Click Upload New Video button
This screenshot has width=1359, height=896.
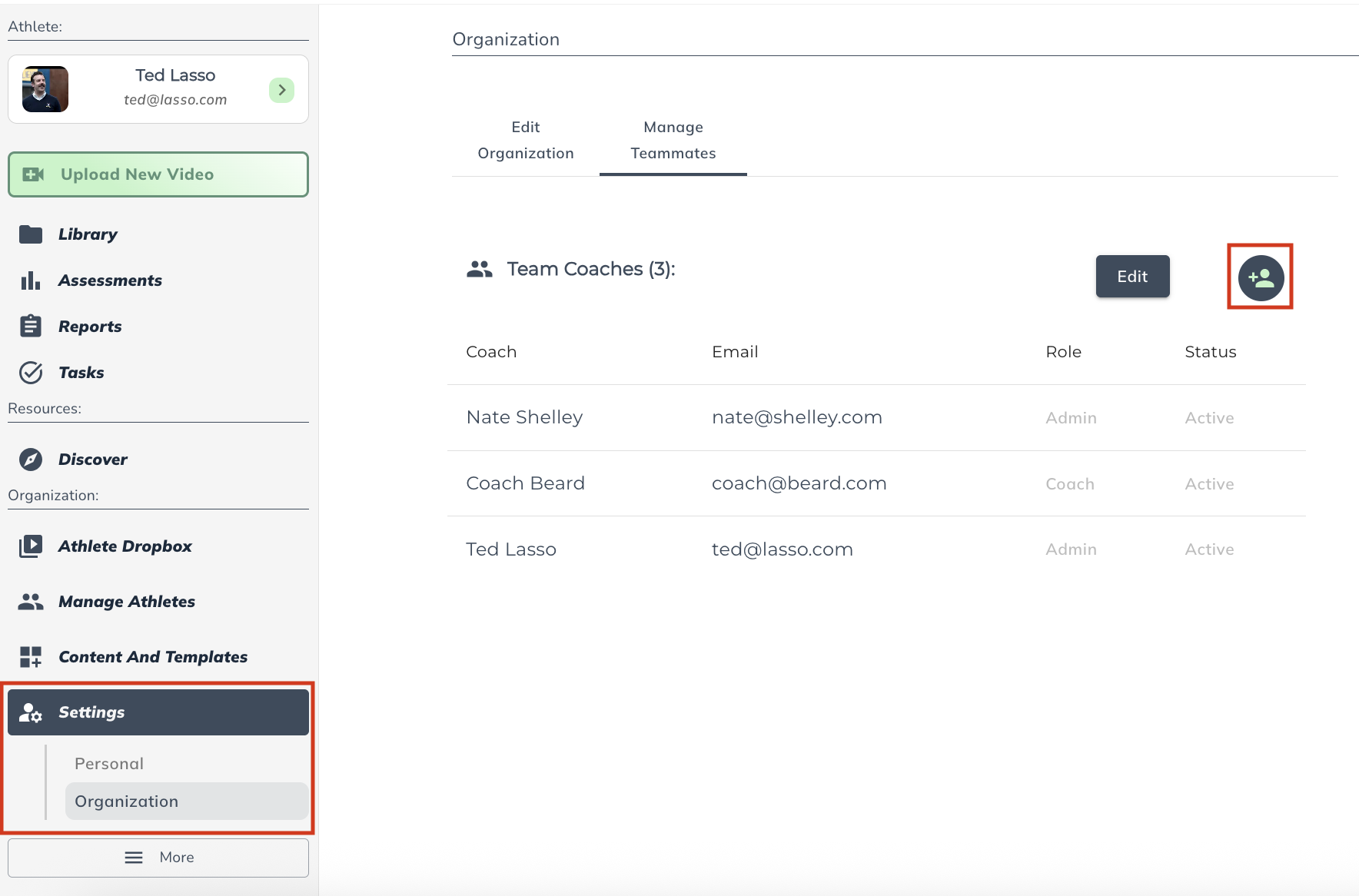(158, 174)
